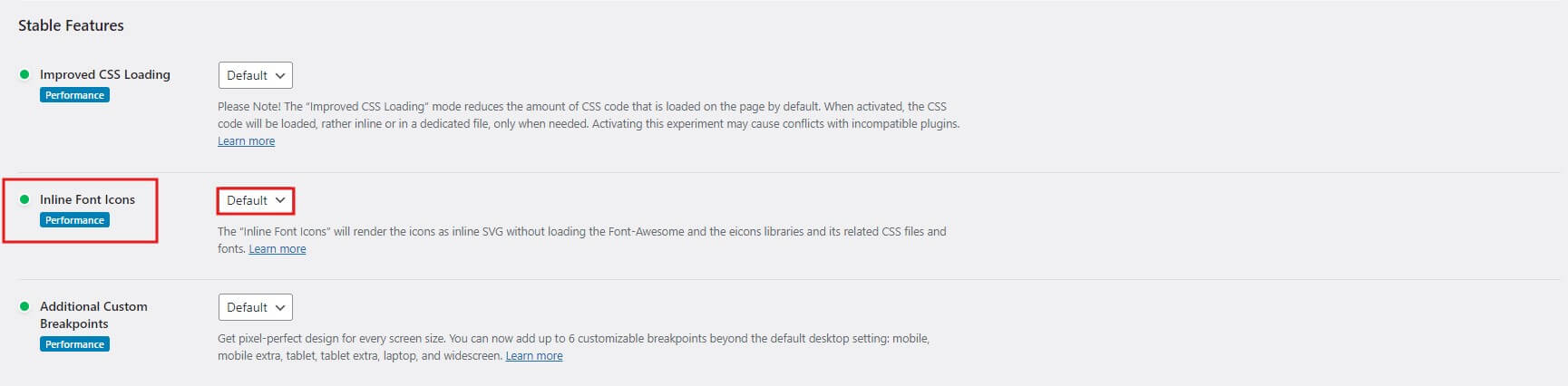Viewport: 1568px width, 386px height.
Task: Select the Inline Font Icons feature title
Action: pos(87,199)
